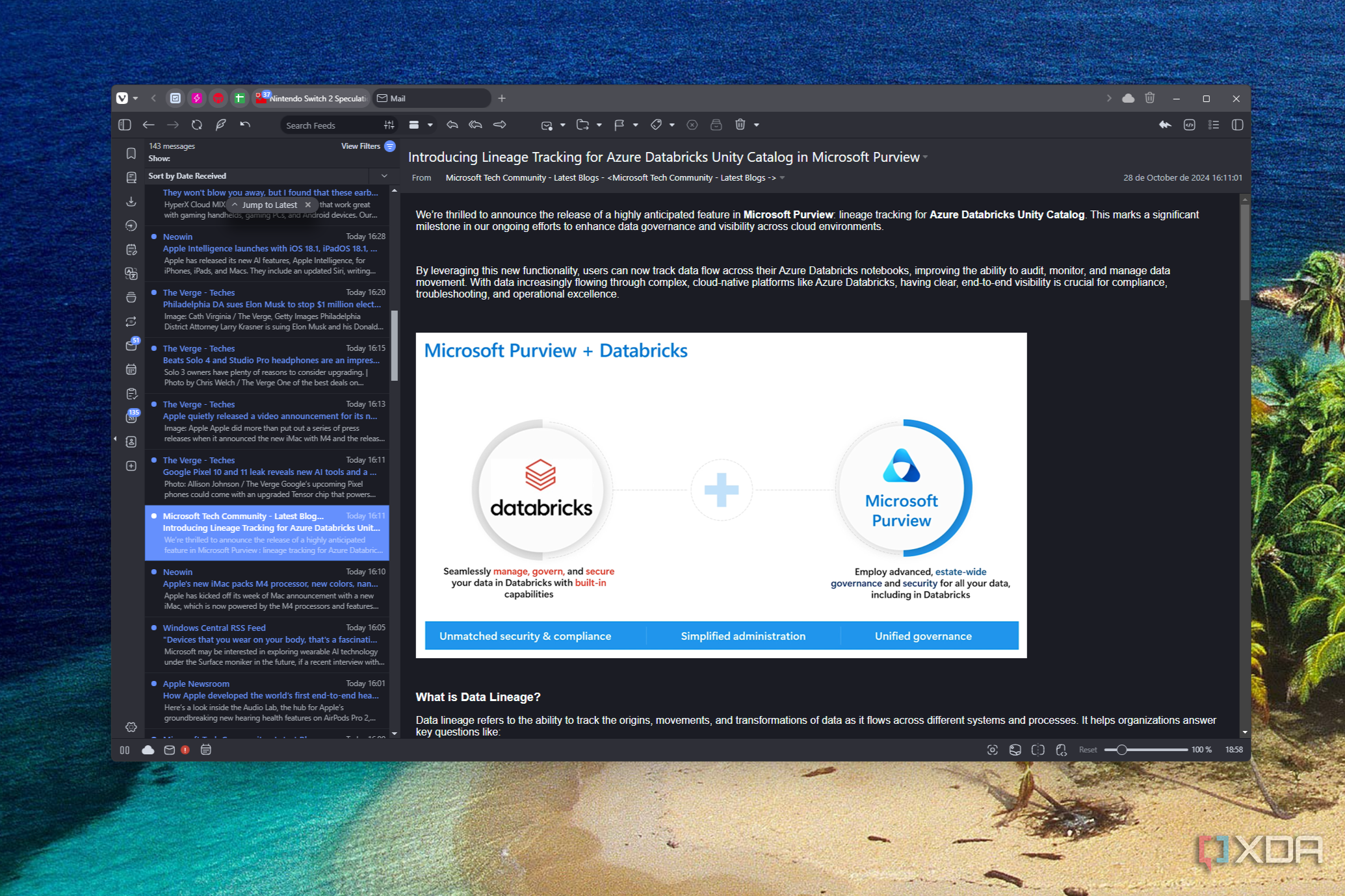The height and width of the screenshot is (896, 1345).
Task: Open Settings from the sidebar gear
Action: click(x=131, y=727)
